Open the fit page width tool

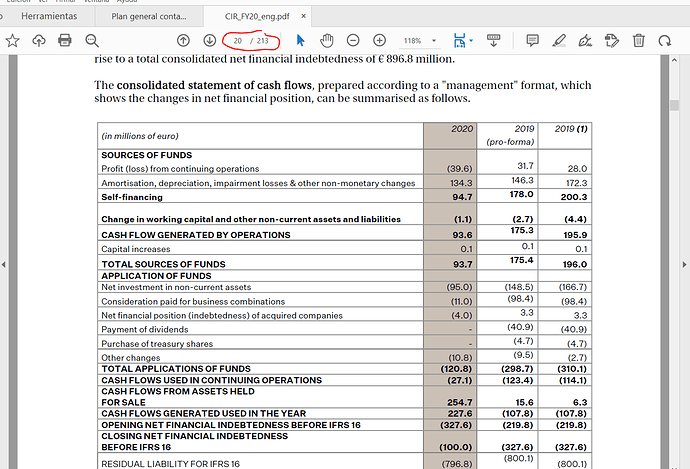pyautogui.click(x=459, y=40)
